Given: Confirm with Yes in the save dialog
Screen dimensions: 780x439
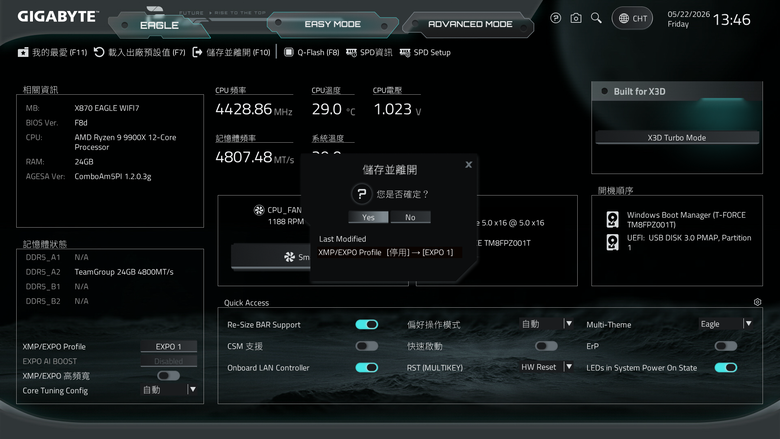Looking at the screenshot, I should click(368, 217).
